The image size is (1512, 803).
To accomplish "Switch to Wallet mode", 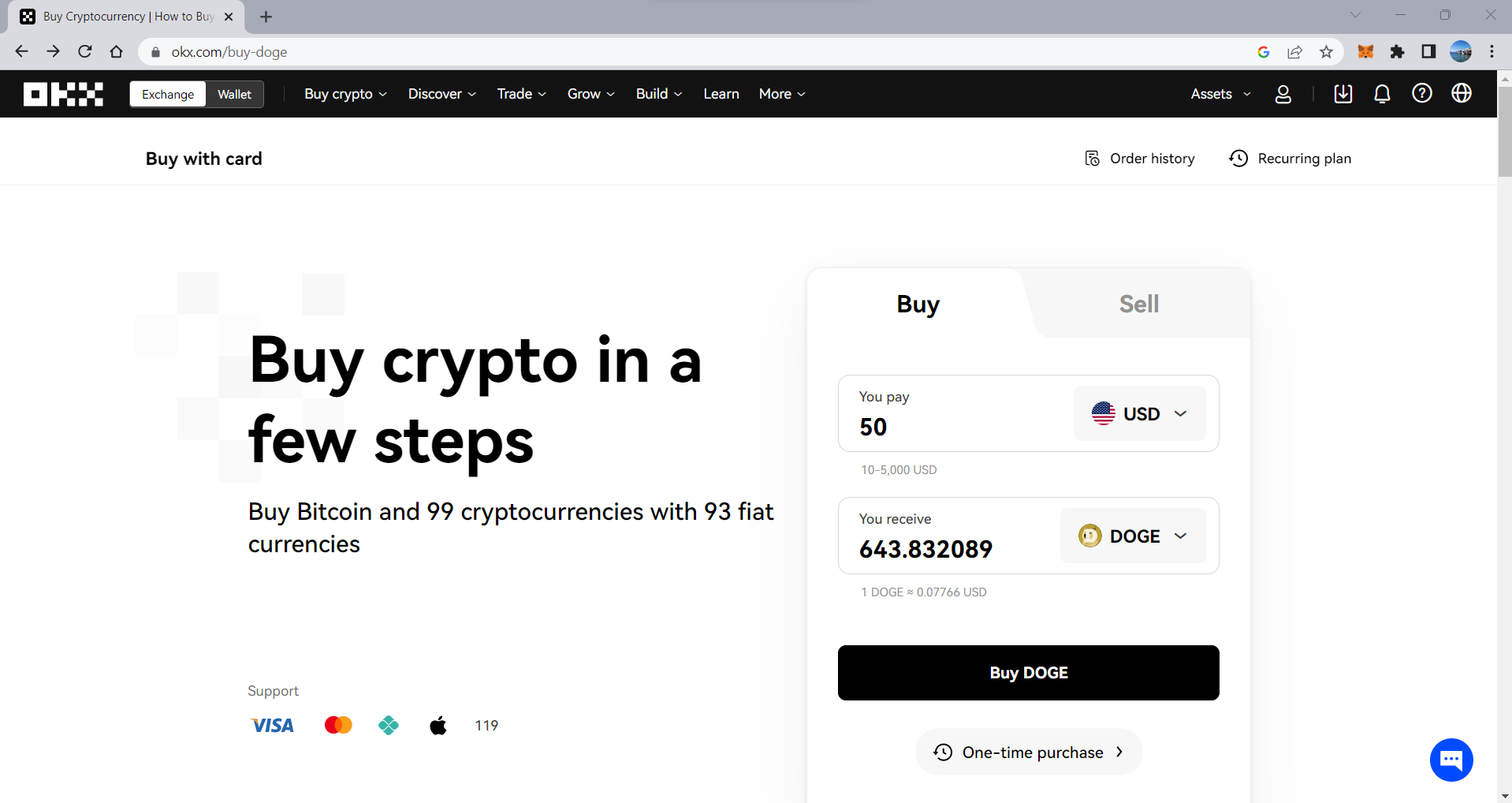I will pos(234,94).
